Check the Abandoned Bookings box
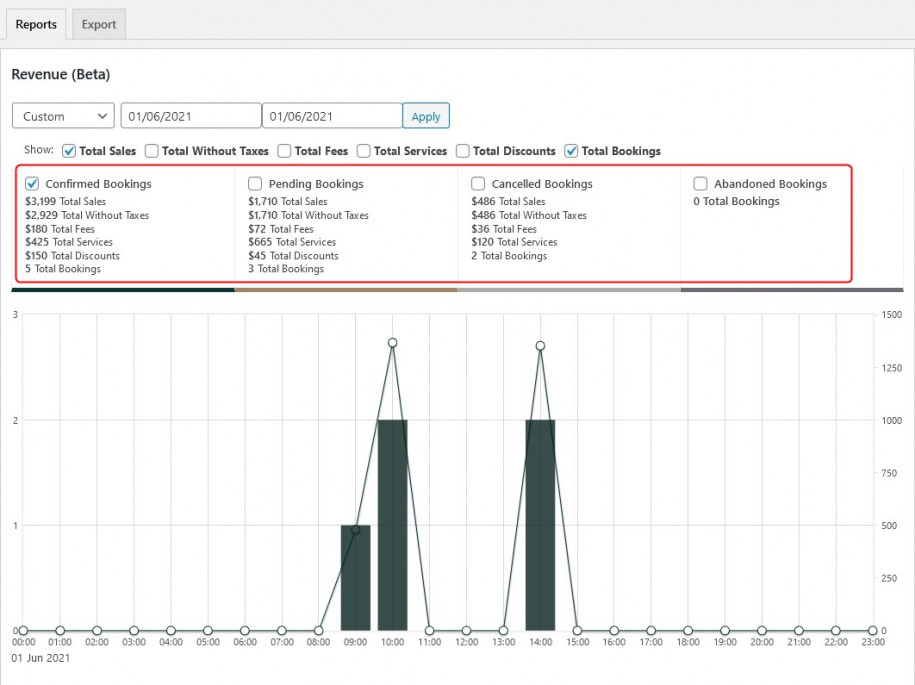Viewport: 915px width, 685px height. pos(700,183)
